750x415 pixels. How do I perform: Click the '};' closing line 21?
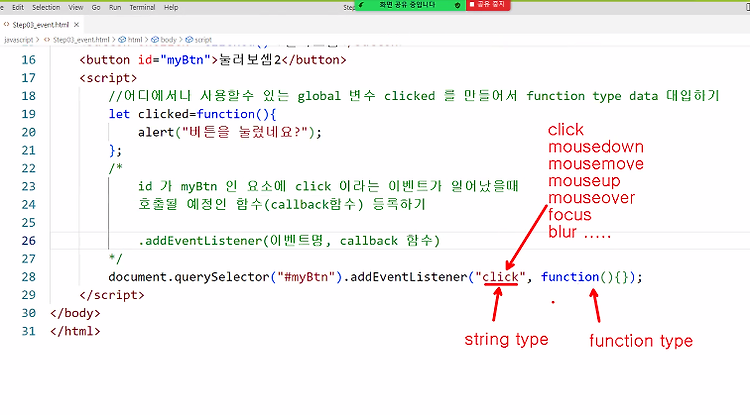click(x=115, y=151)
